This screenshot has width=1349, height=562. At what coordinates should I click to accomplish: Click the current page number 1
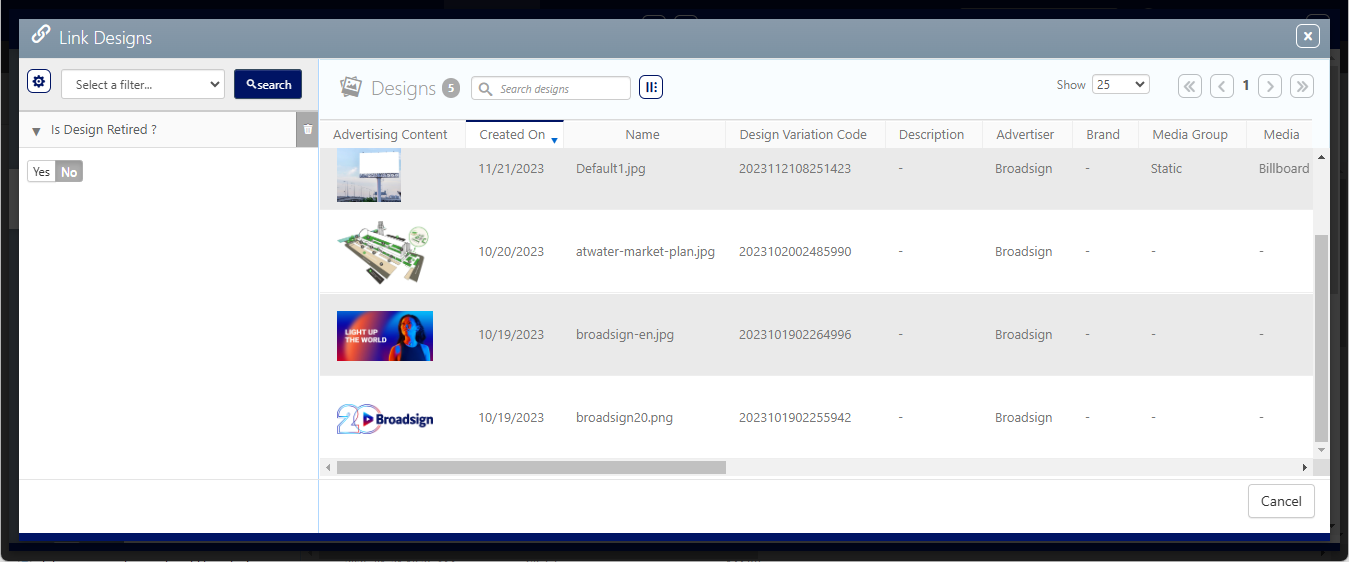pos(1246,86)
